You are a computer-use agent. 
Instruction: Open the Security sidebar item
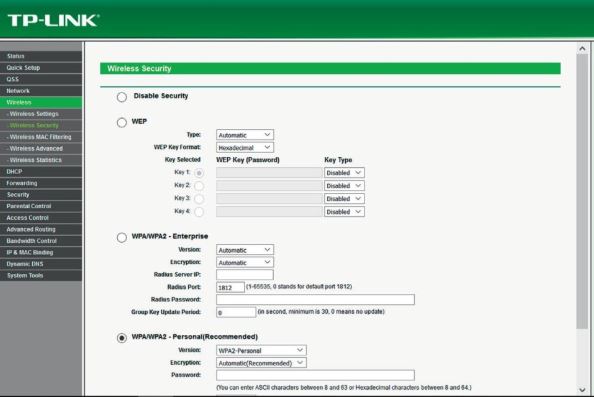(41, 195)
